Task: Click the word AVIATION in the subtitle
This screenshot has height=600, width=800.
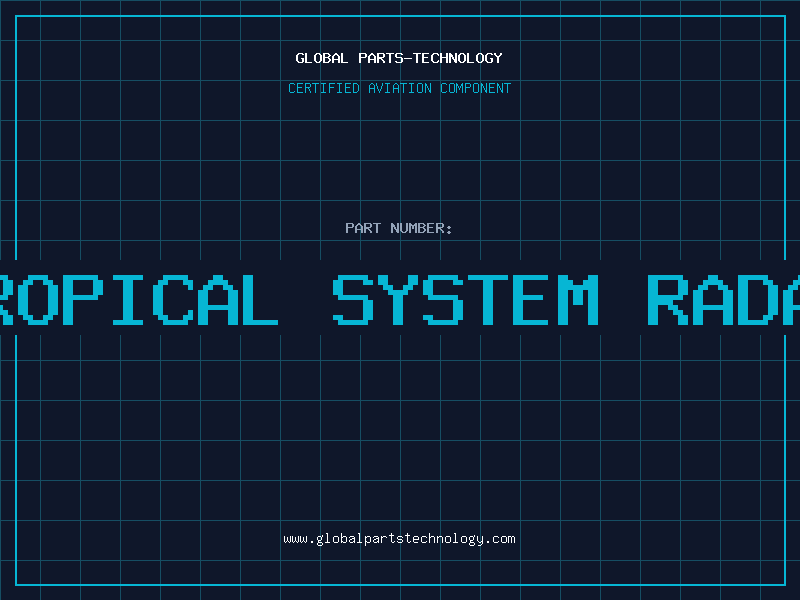Action: tap(400, 88)
